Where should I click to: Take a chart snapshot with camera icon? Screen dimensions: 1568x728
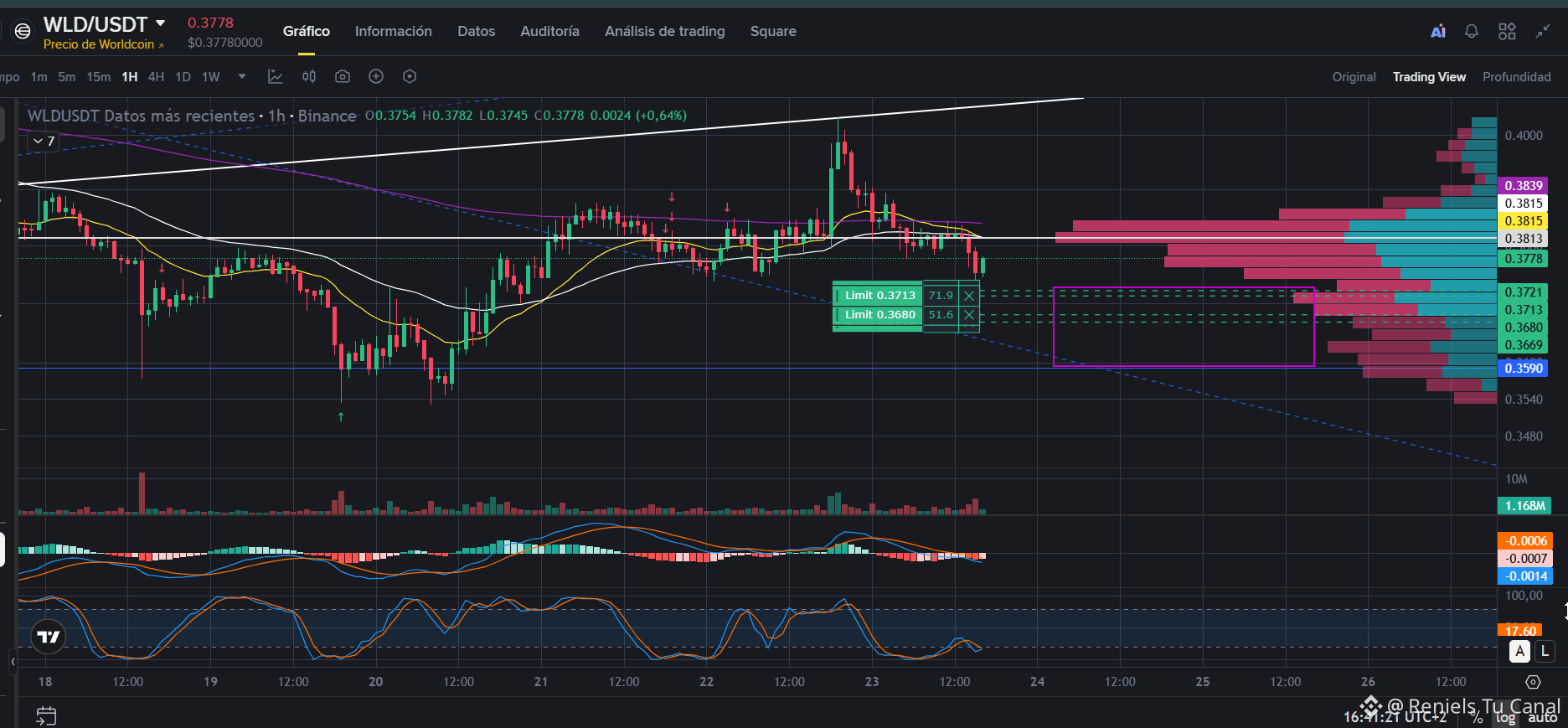pos(343,76)
